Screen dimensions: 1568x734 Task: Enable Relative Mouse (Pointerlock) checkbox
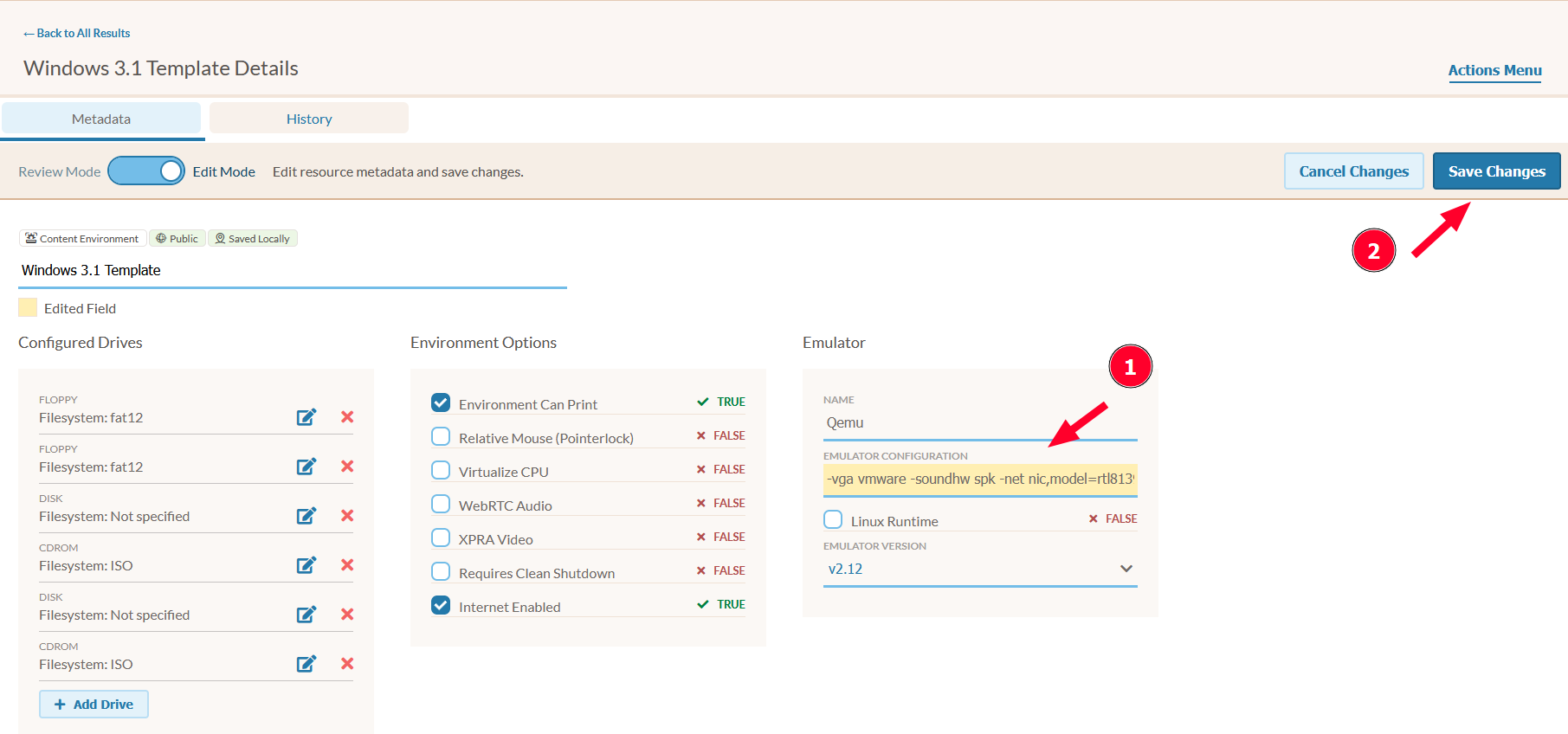click(441, 436)
